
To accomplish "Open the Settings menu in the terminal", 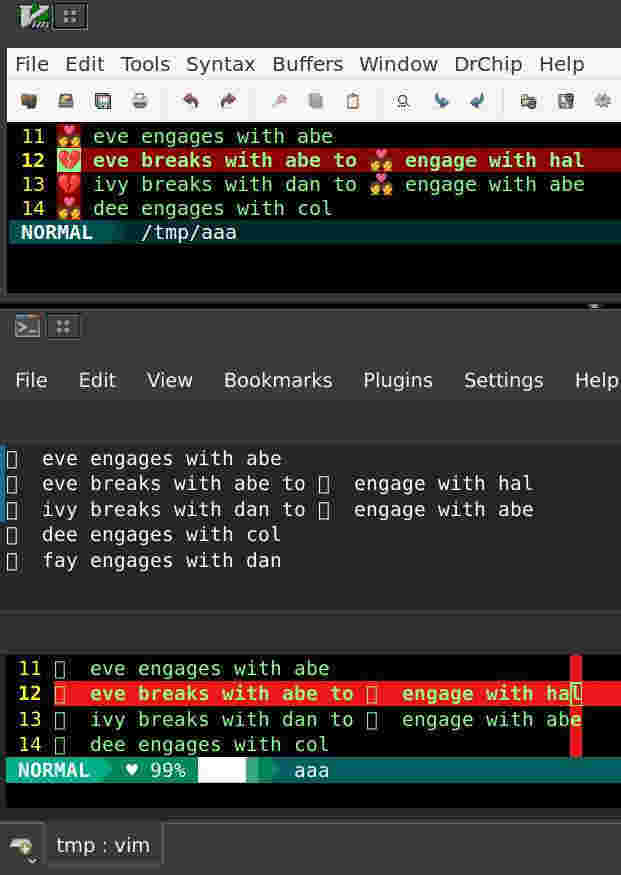I will pyautogui.click(x=503, y=381).
